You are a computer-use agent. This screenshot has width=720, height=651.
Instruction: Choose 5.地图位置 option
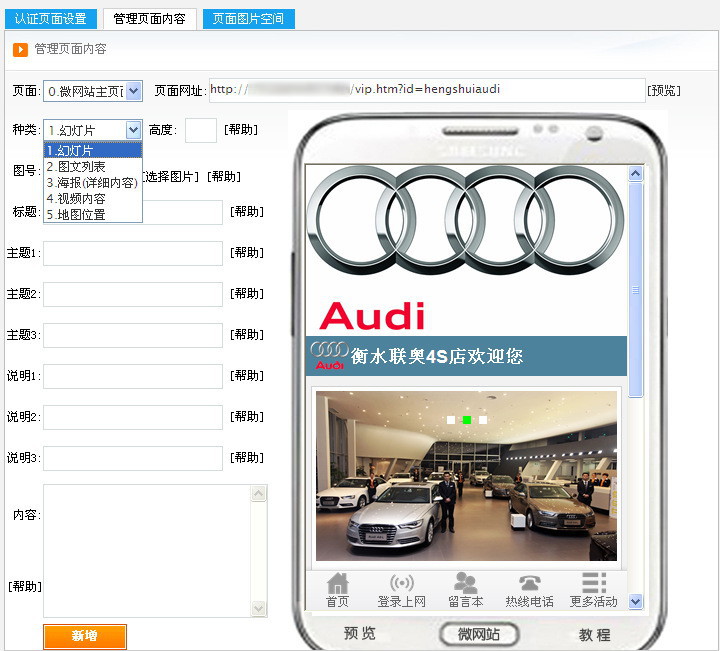(x=93, y=214)
